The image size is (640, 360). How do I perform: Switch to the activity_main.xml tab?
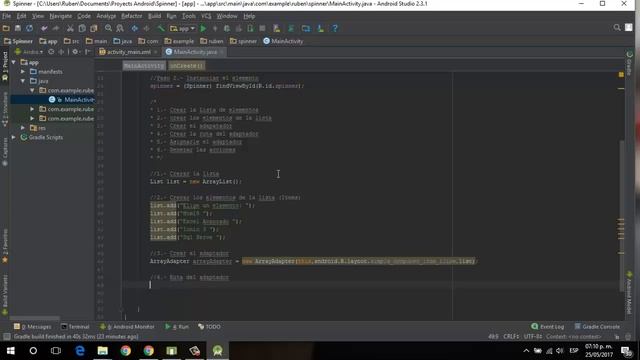click(x=128, y=52)
